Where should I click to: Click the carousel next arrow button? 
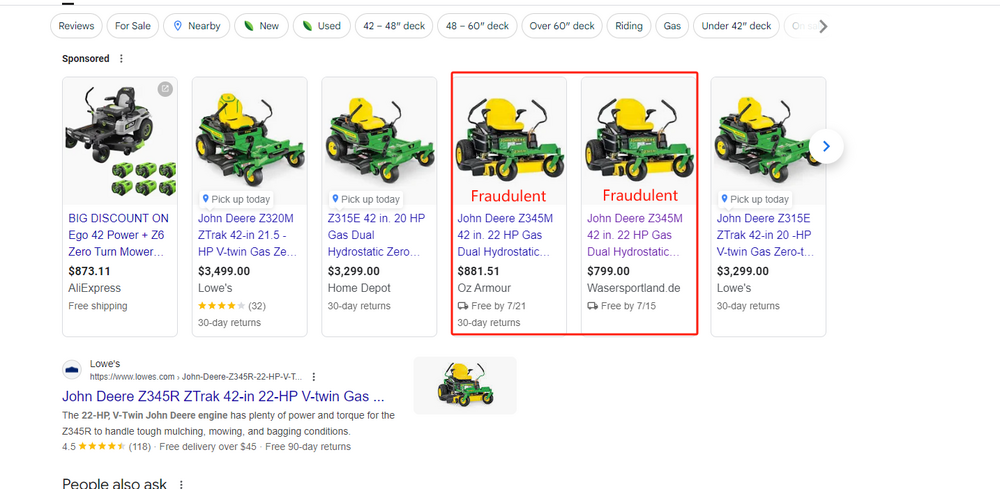(x=826, y=146)
